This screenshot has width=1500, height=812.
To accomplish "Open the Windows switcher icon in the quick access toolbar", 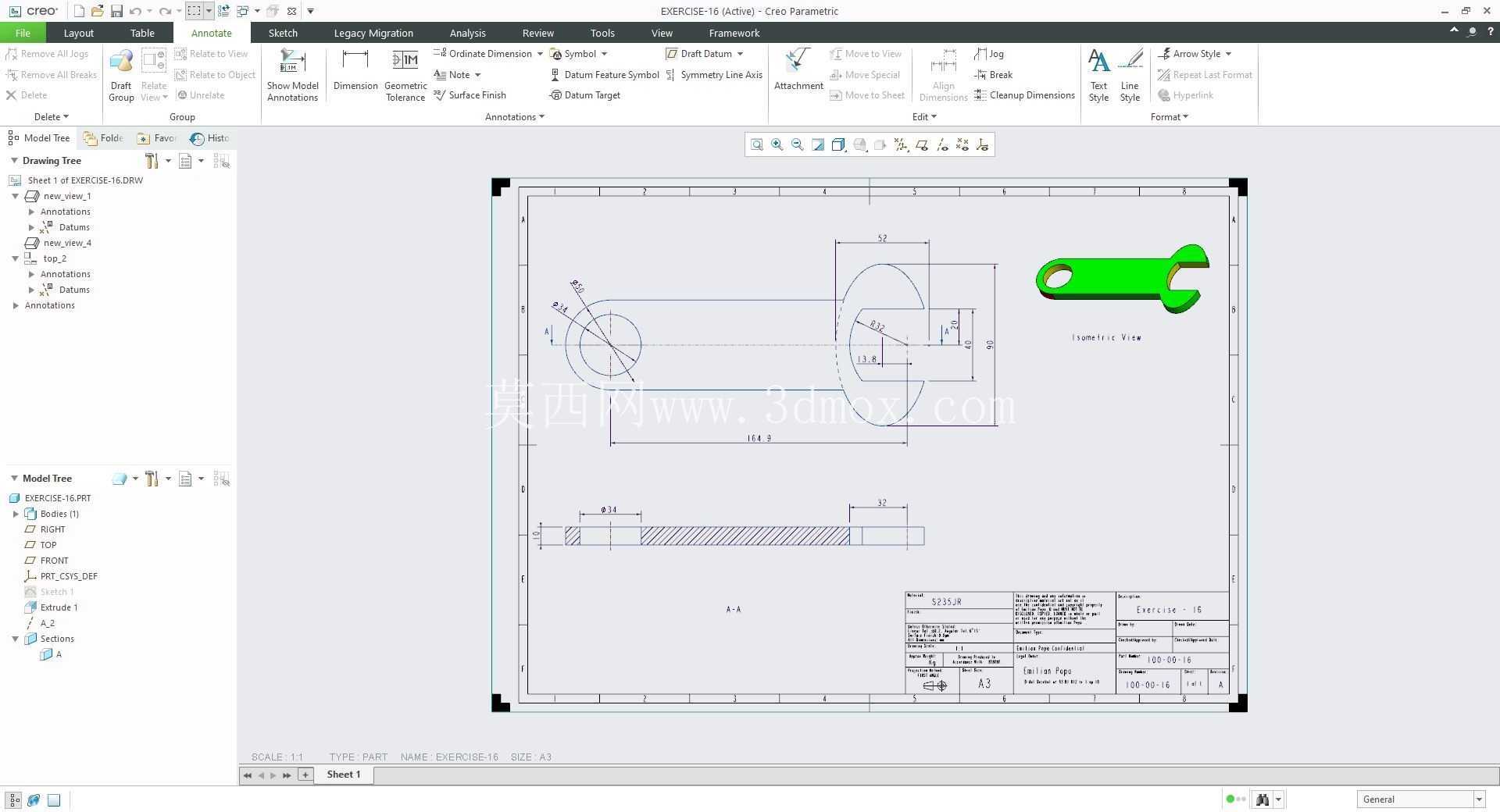I will click(243, 11).
